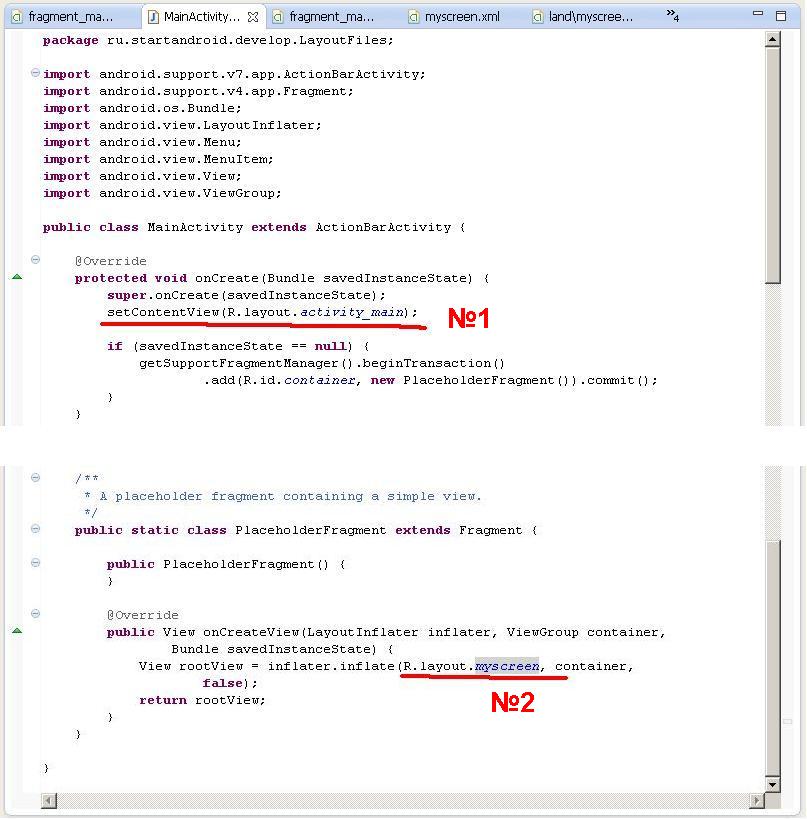
Task: Click the vertical scrollbar down arrow
Action: [x=773, y=785]
